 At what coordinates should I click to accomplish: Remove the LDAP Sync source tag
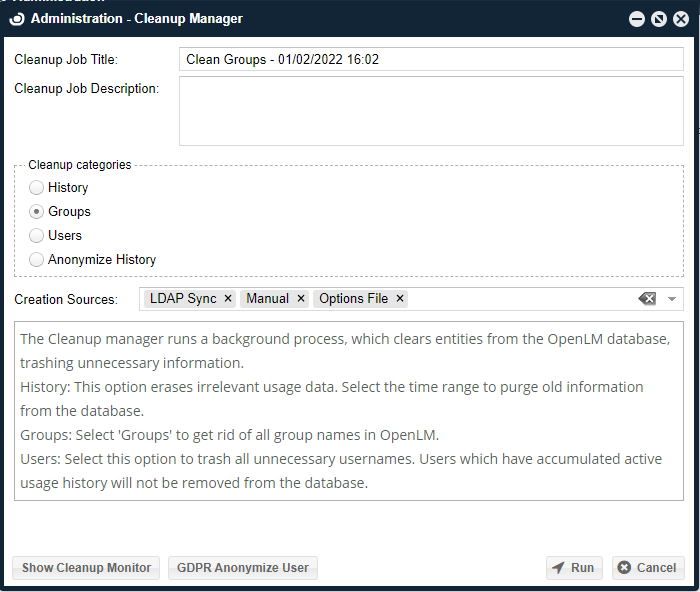(228, 299)
